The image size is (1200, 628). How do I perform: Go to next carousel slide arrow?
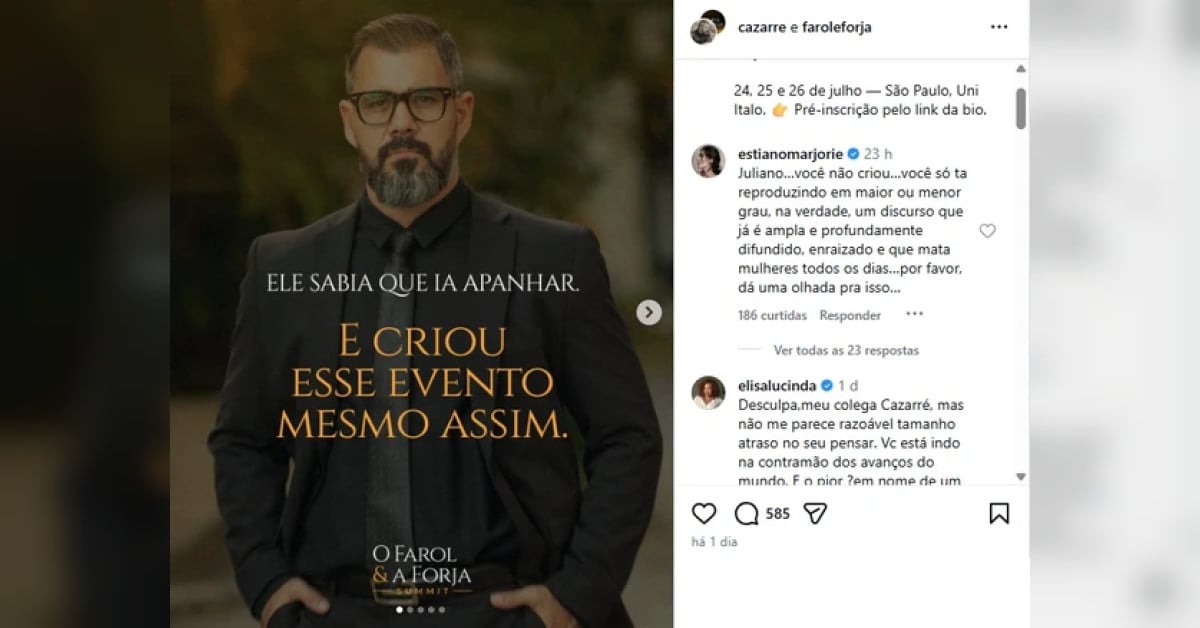click(649, 313)
